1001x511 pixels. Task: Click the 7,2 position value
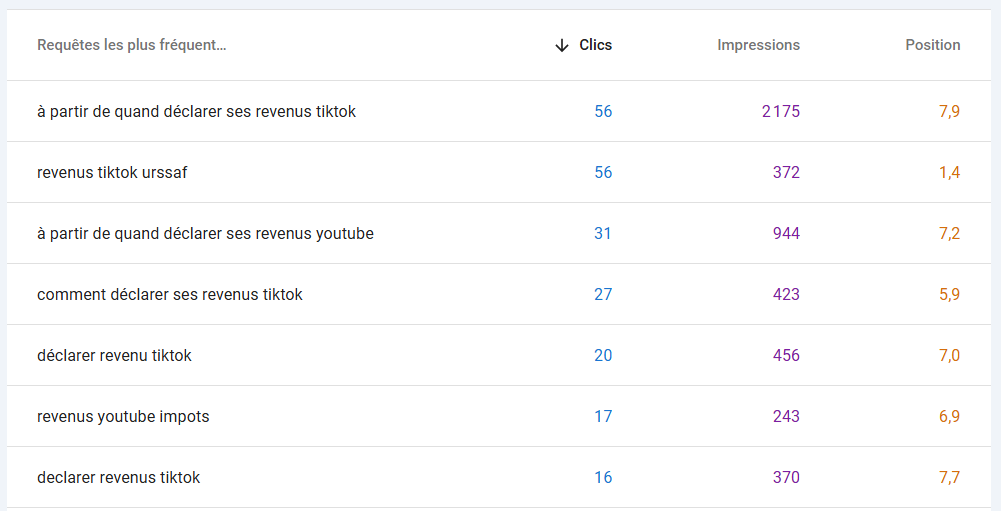[949, 234]
